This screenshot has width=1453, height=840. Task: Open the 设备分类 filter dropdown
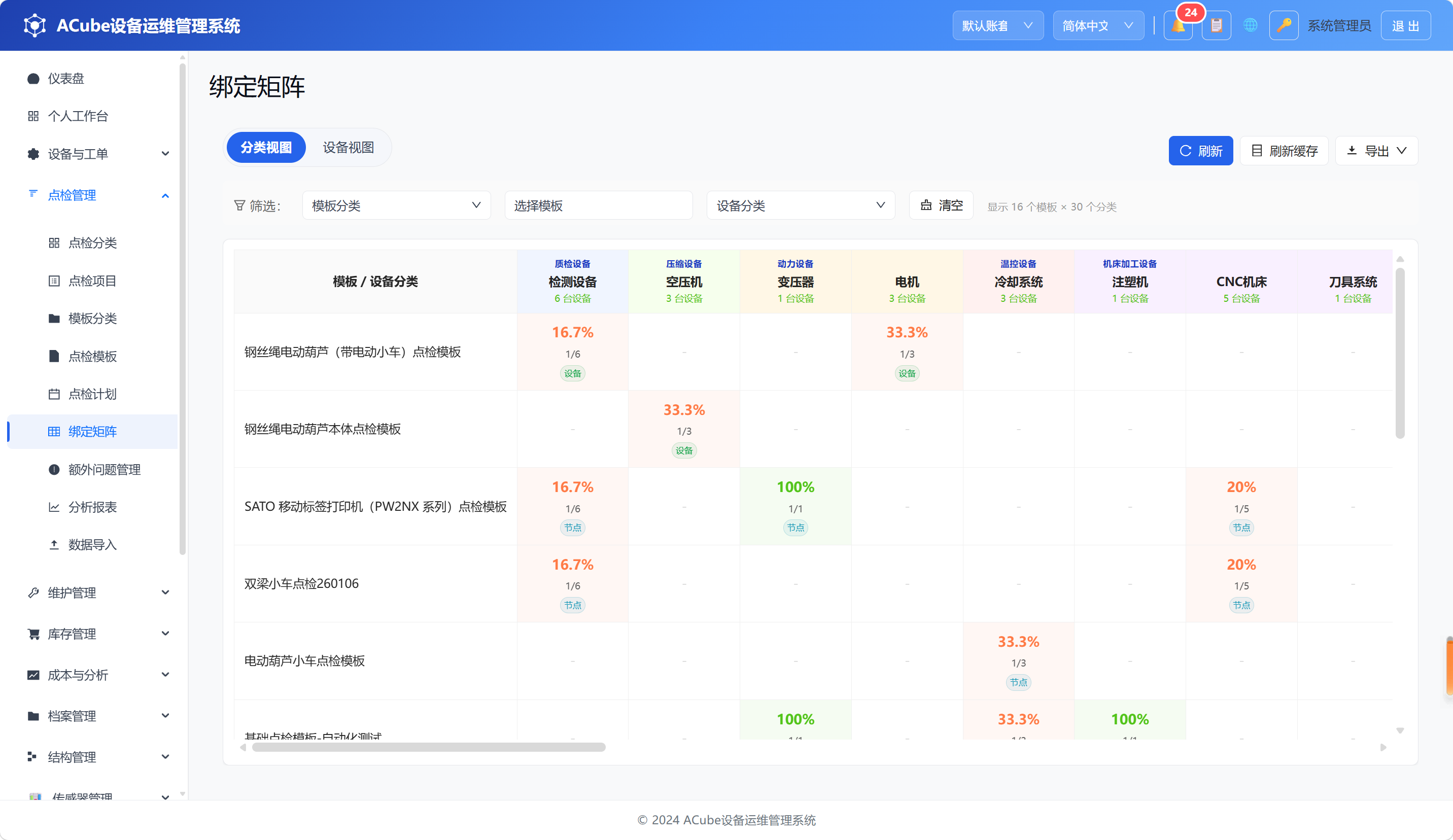coord(800,205)
